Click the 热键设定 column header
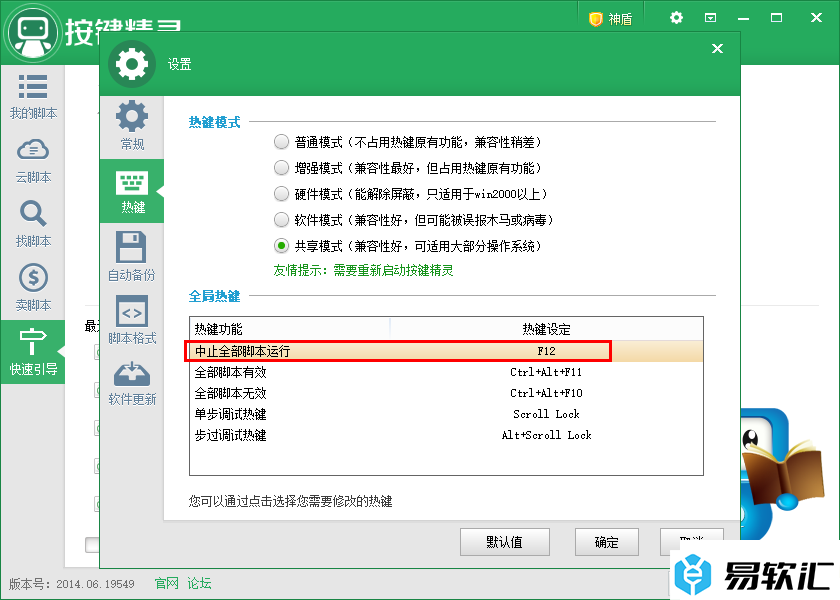This screenshot has width=840, height=600. 546,329
